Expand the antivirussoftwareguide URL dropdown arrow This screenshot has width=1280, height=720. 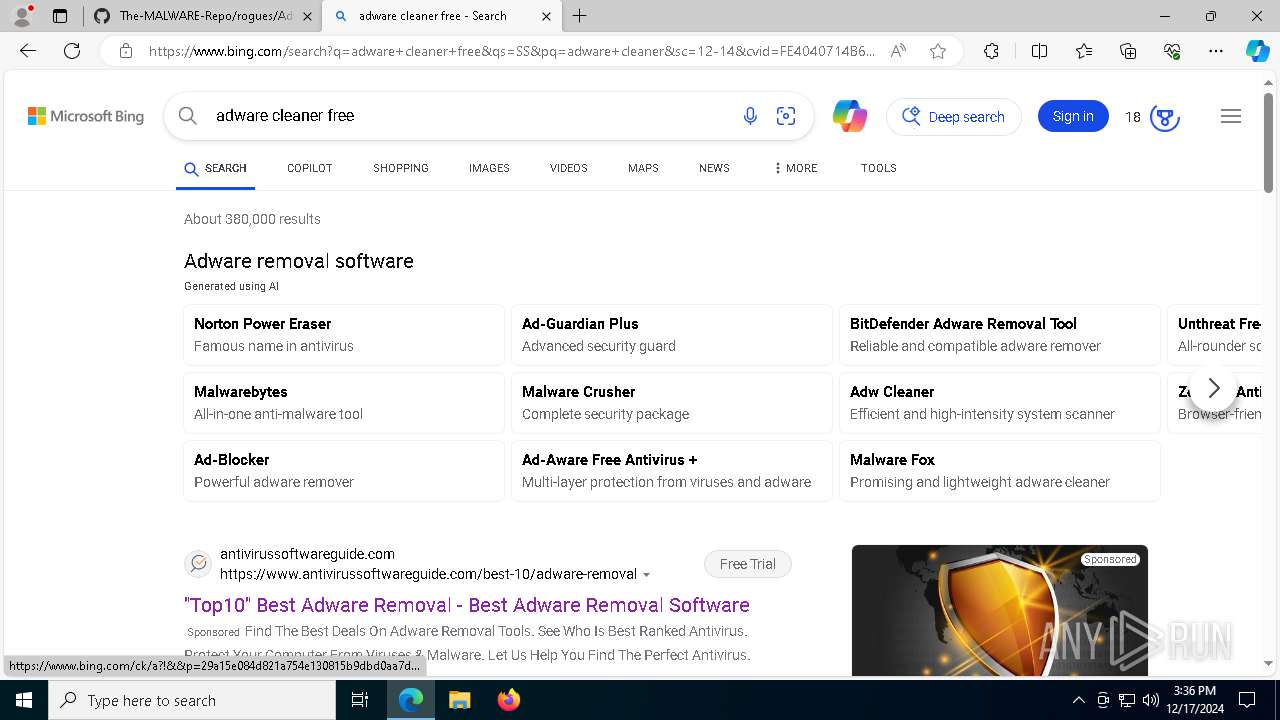(646, 575)
